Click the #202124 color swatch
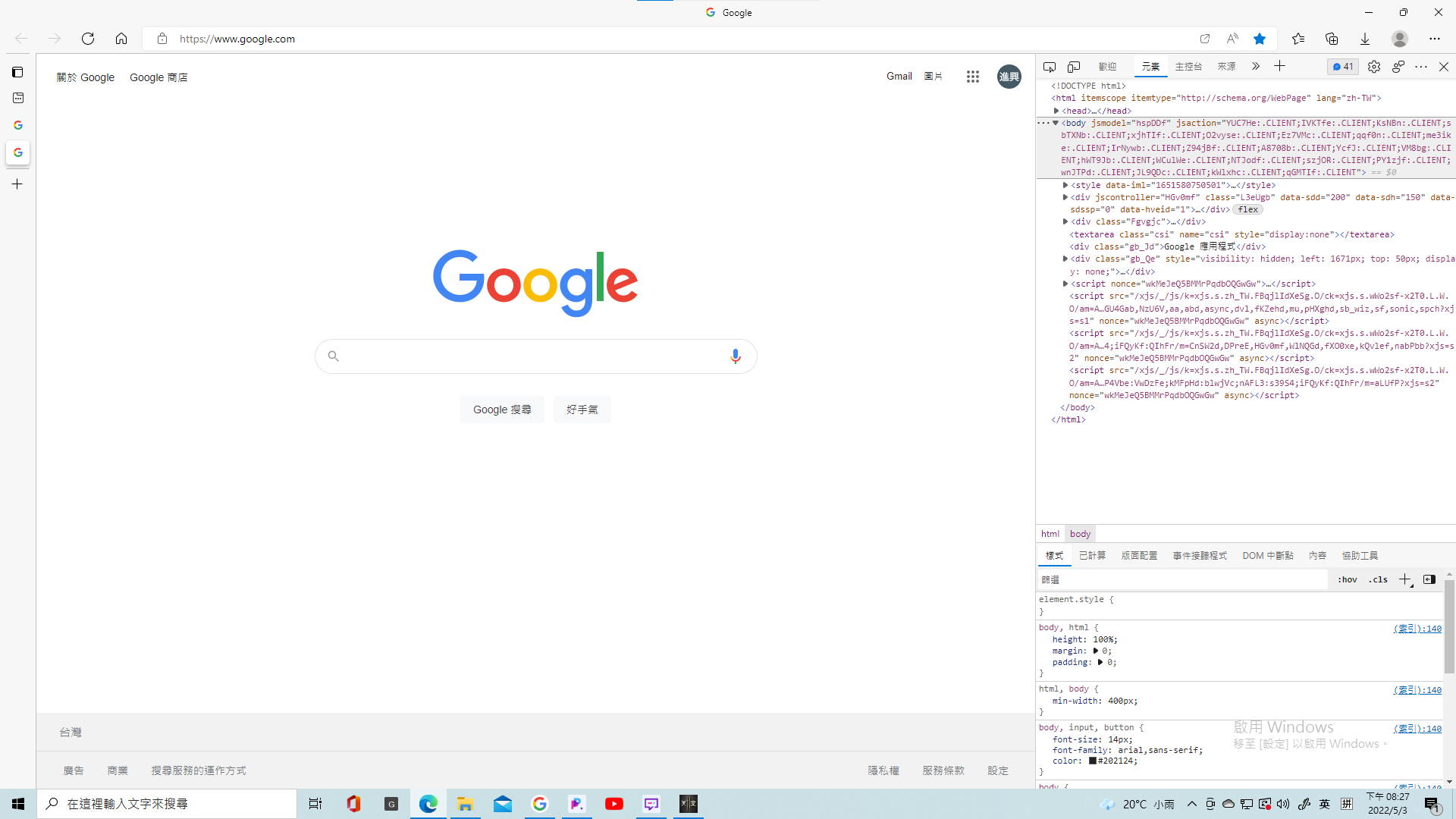The height and width of the screenshot is (819, 1456). tap(1093, 761)
